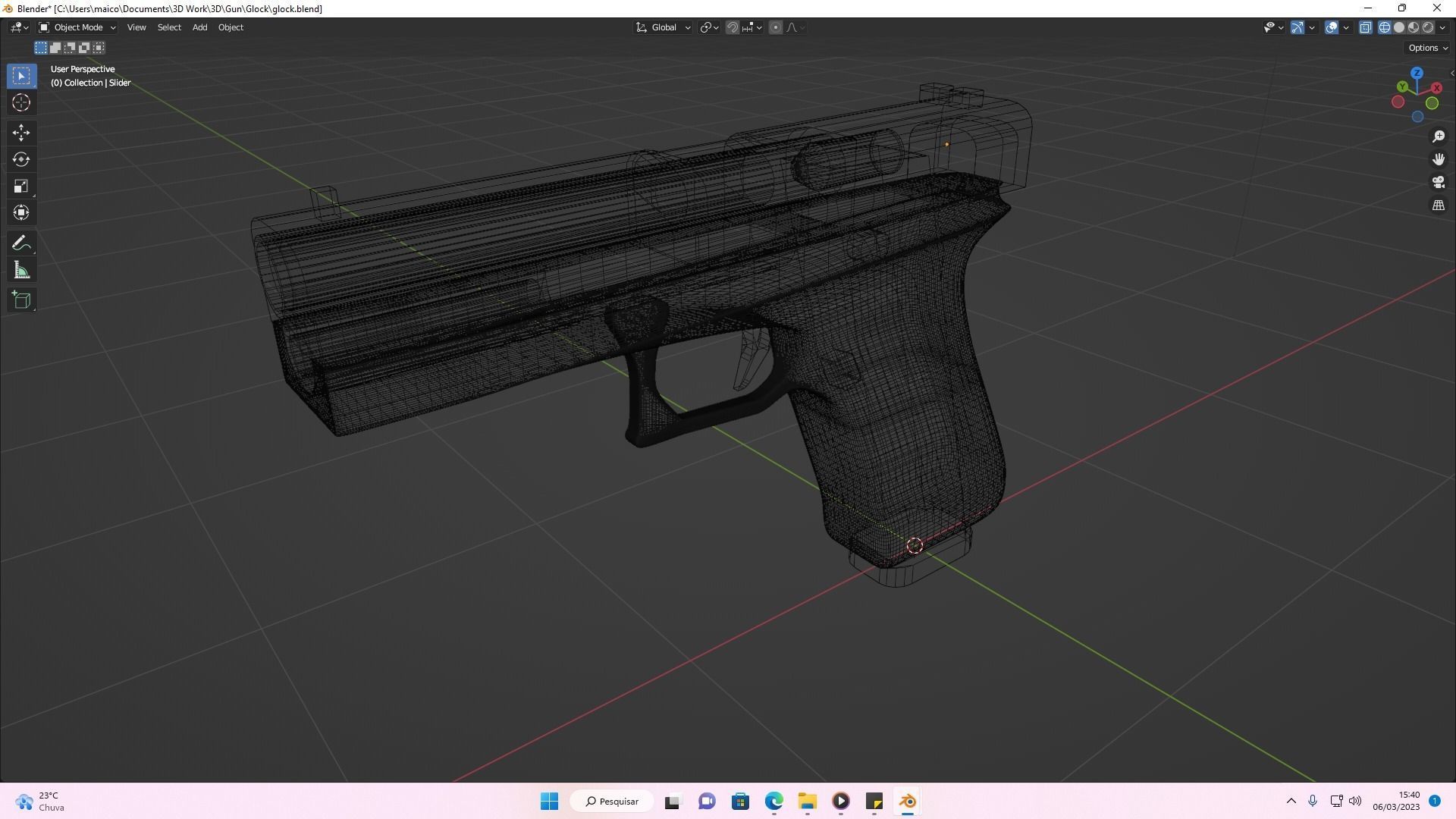
Task: Switch viewport to Rendered shading
Action: (x=1427, y=27)
